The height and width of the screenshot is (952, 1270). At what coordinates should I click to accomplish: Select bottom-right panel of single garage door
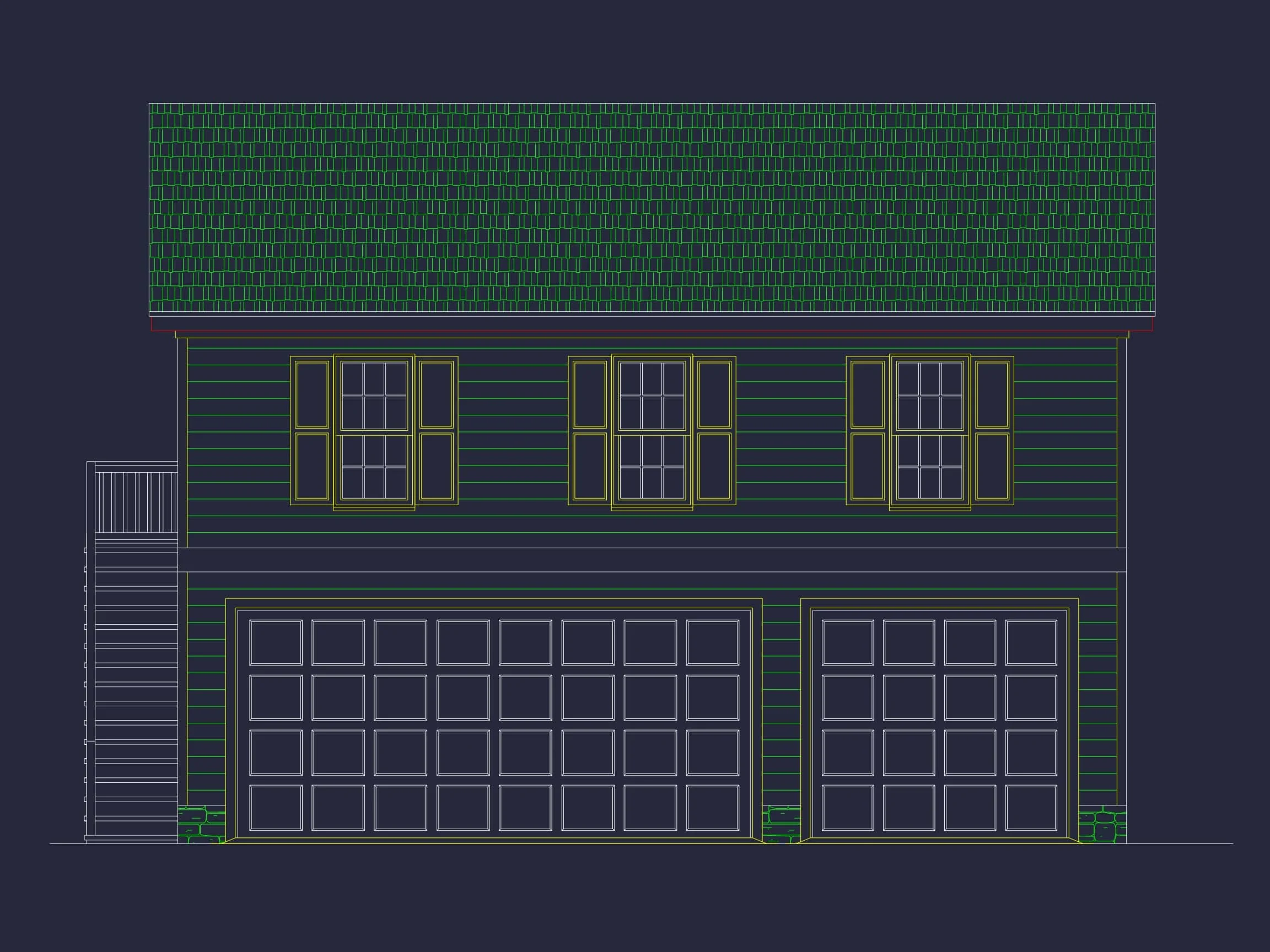coord(1031,808)
